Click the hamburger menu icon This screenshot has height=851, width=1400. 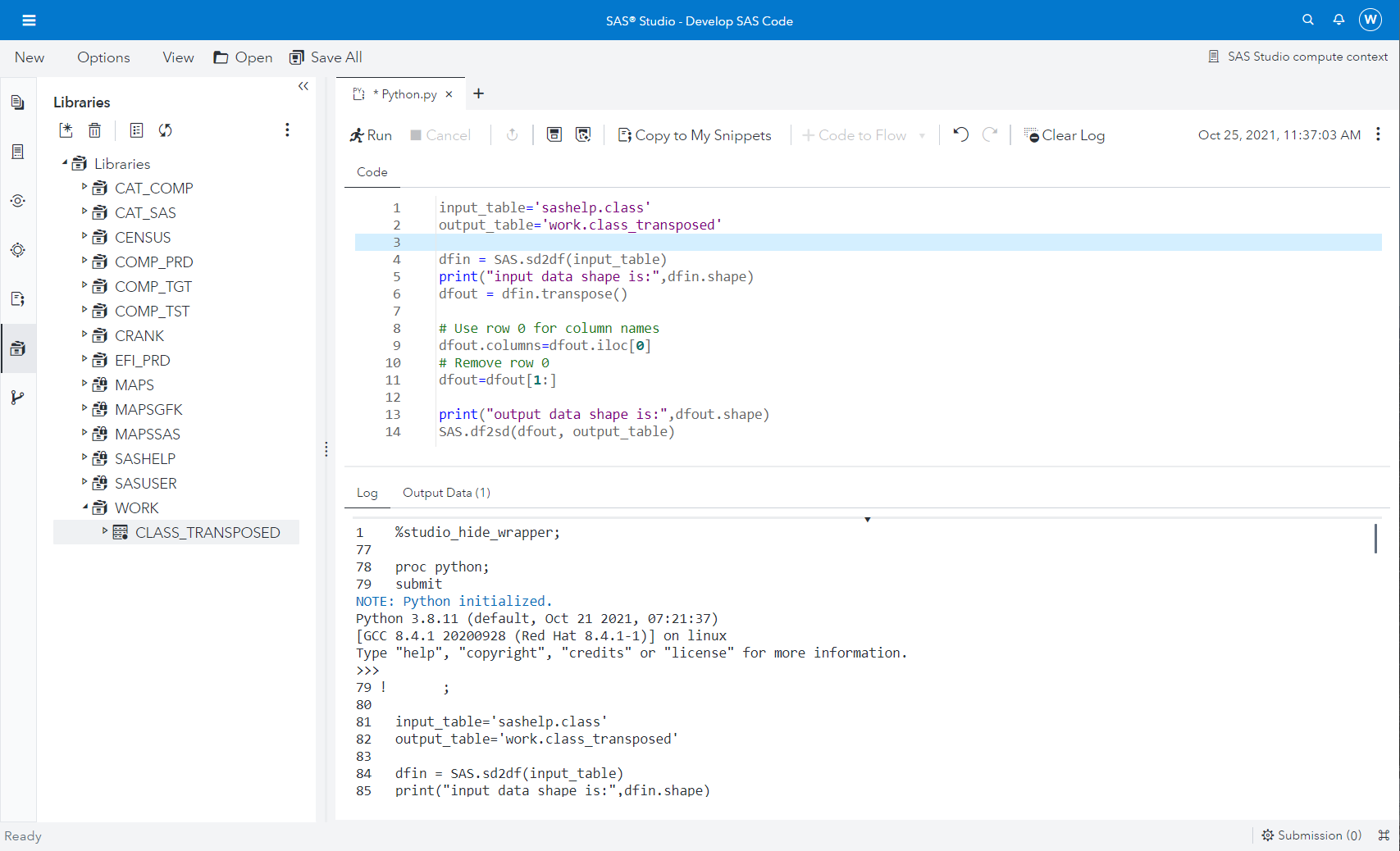click(x=29, y=20)
